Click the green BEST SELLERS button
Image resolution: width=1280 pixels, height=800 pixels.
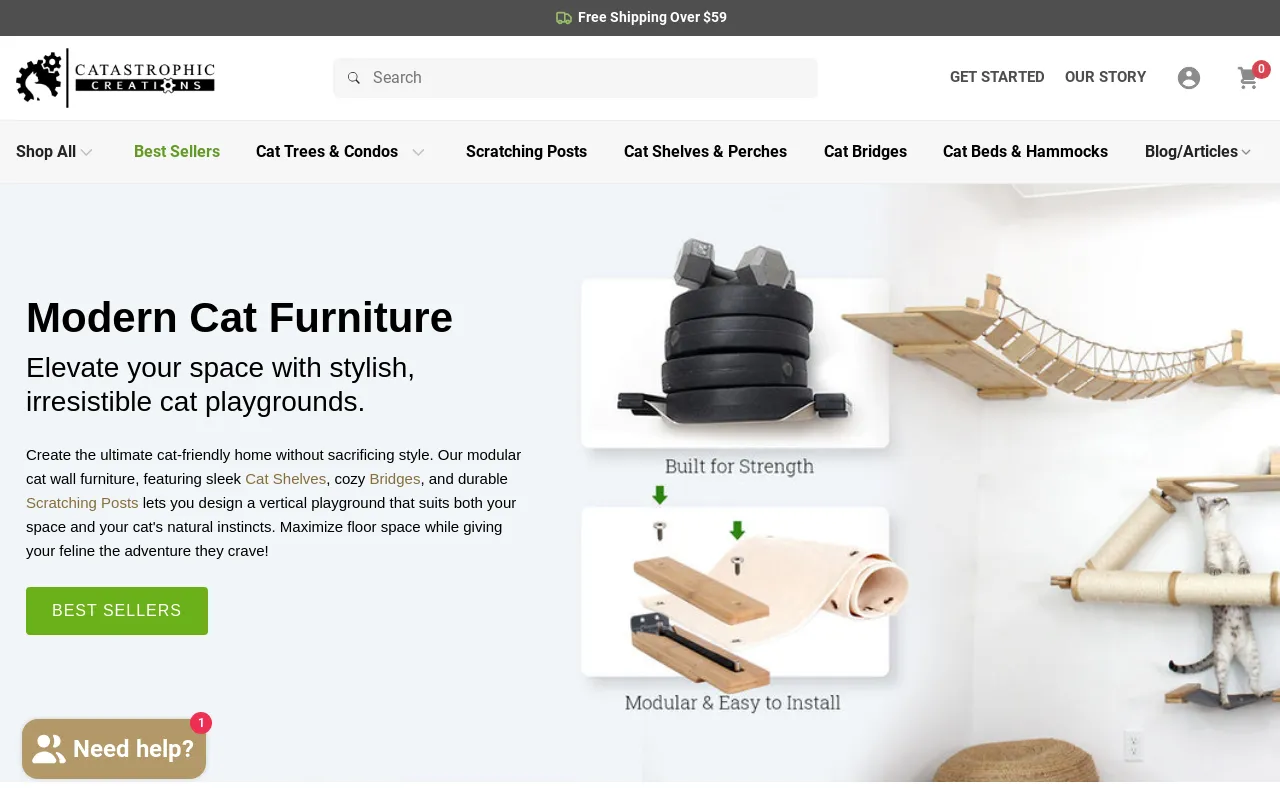(x=117, y=611)
